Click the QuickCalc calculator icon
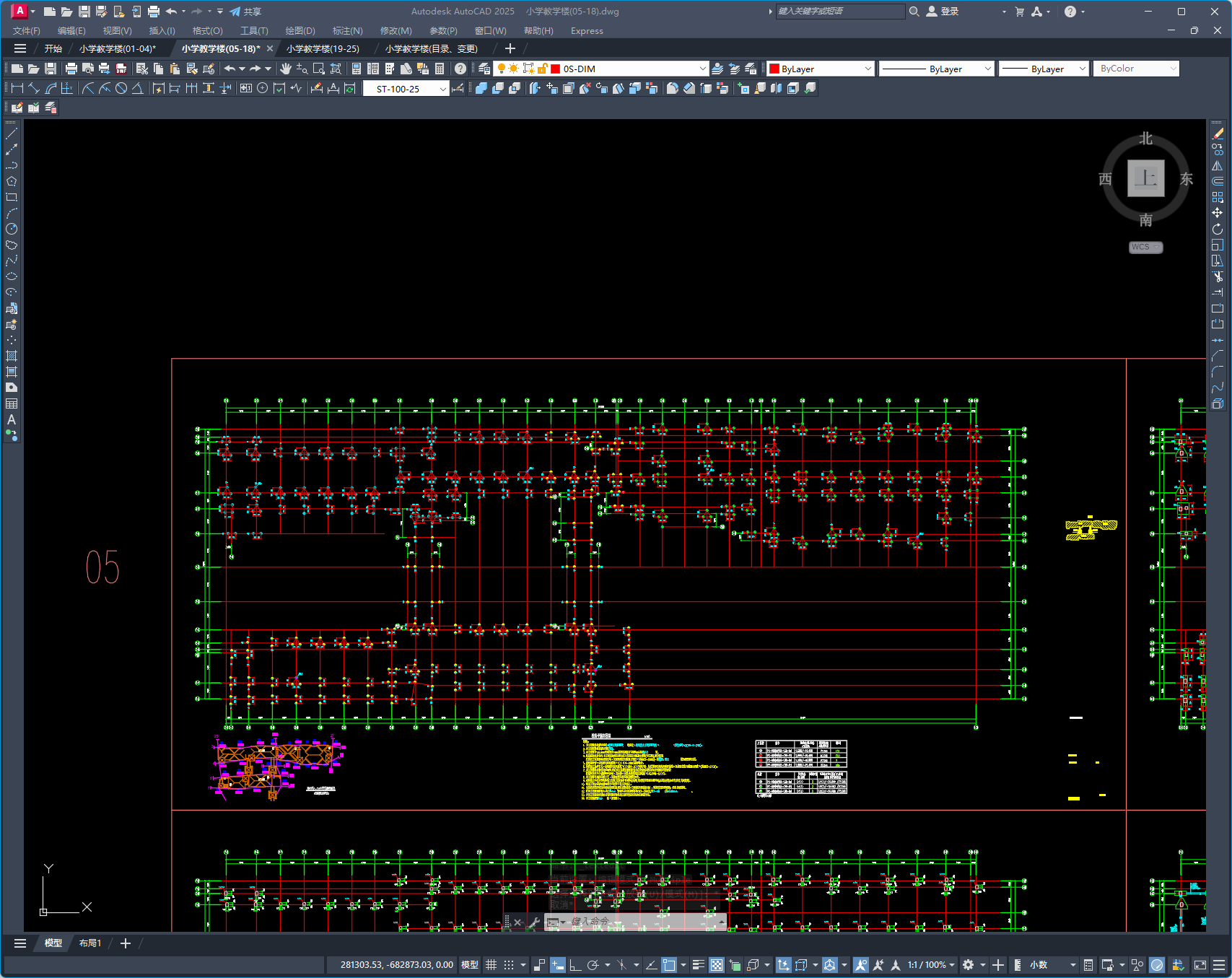 point(440,69)
